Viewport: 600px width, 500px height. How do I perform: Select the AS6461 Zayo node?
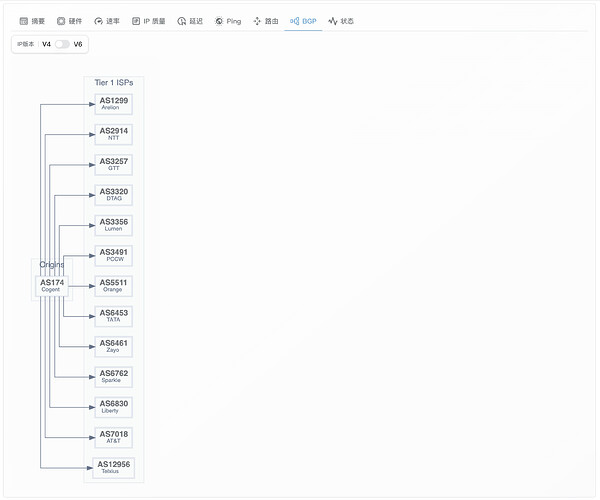(x=114, y=347)
